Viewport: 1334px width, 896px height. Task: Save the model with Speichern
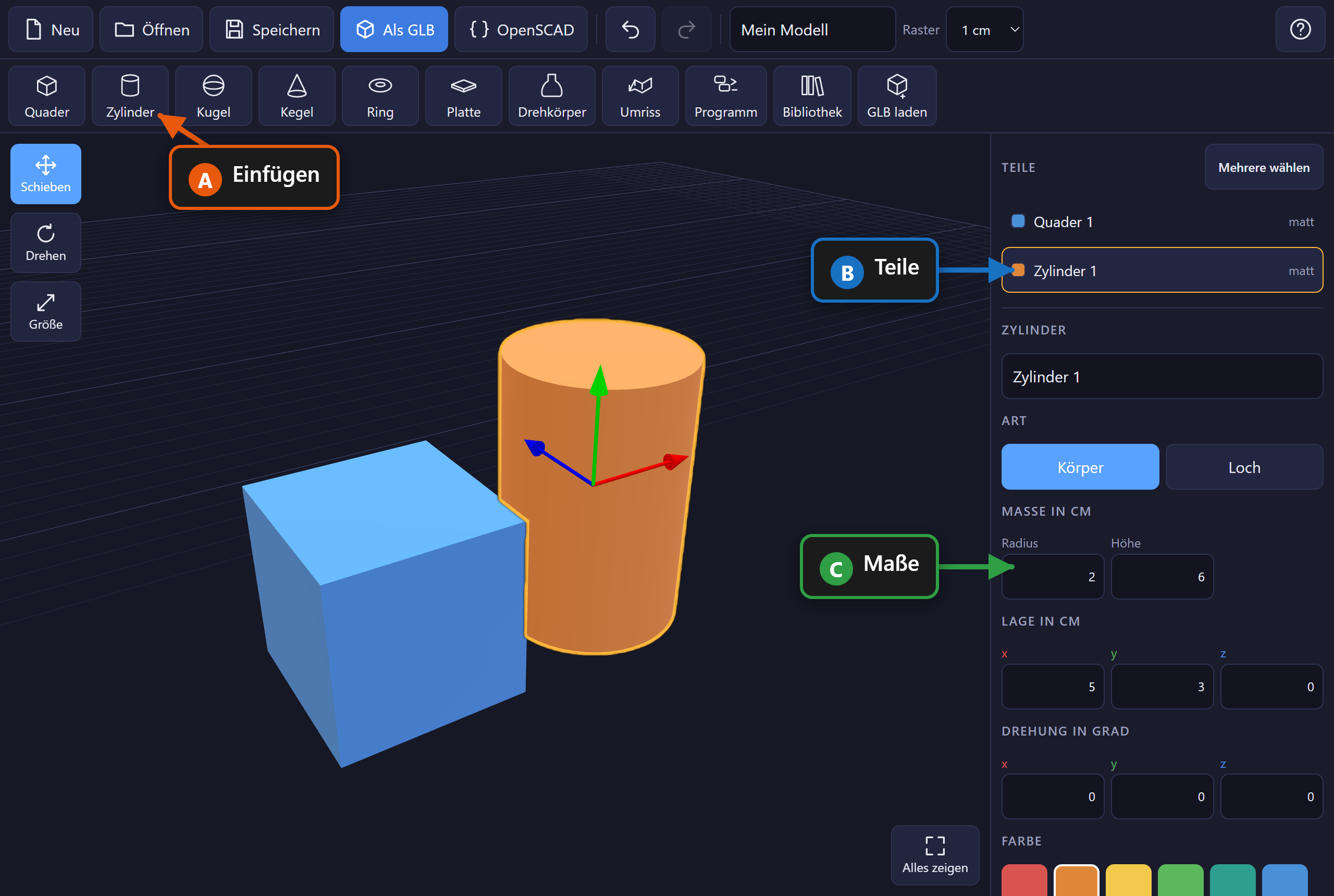pyautogui.click(x=271, y=29)
